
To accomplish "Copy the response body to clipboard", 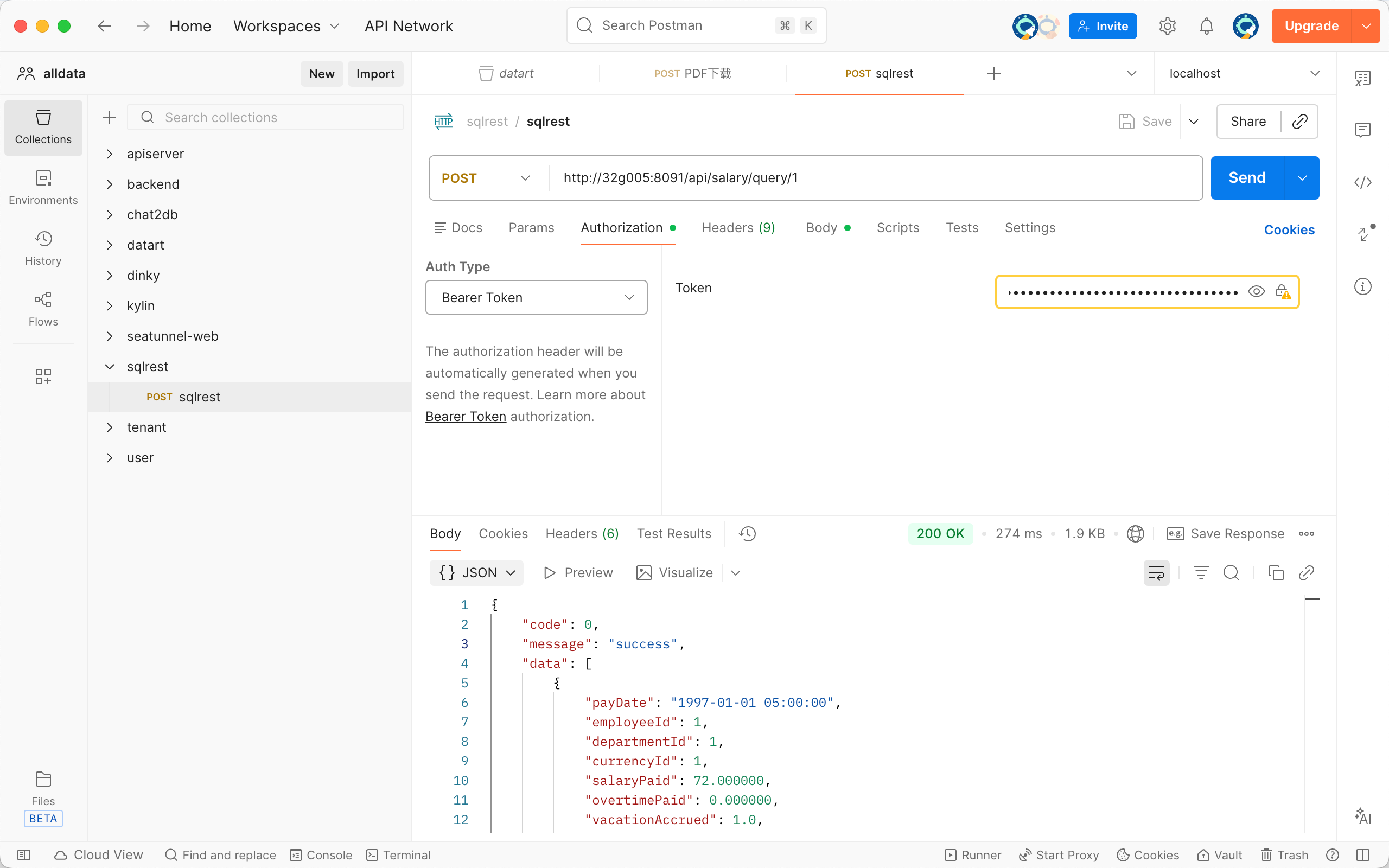I will tap(1276, 572).
